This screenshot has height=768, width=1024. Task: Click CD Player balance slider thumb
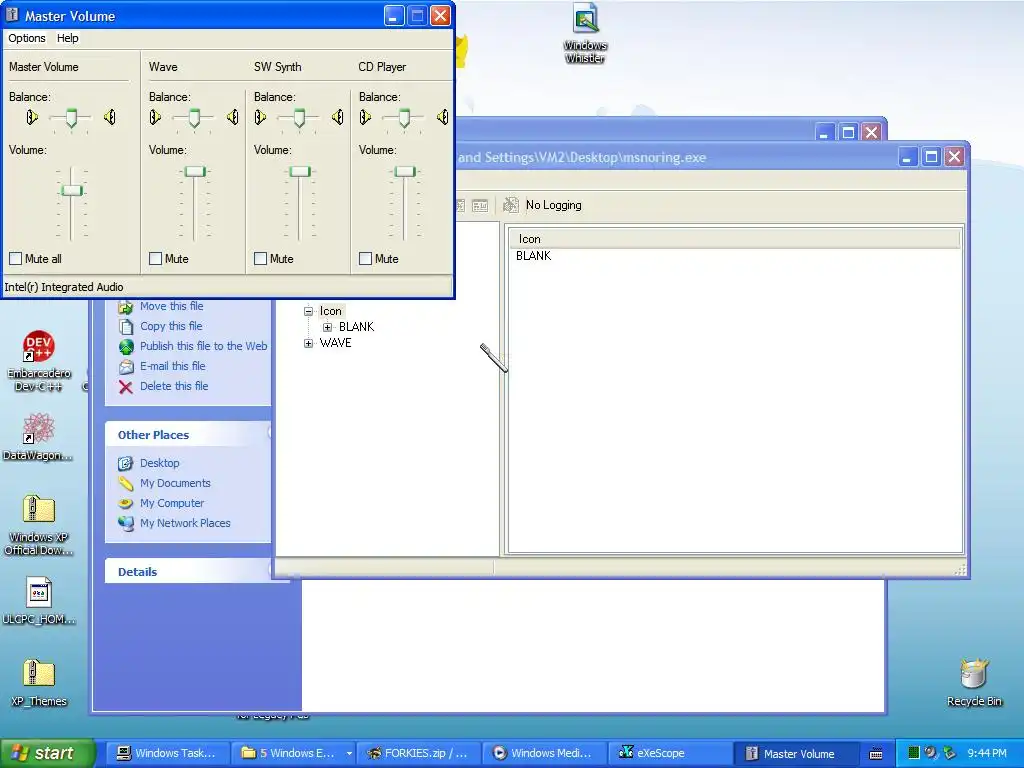pos(405,118)
